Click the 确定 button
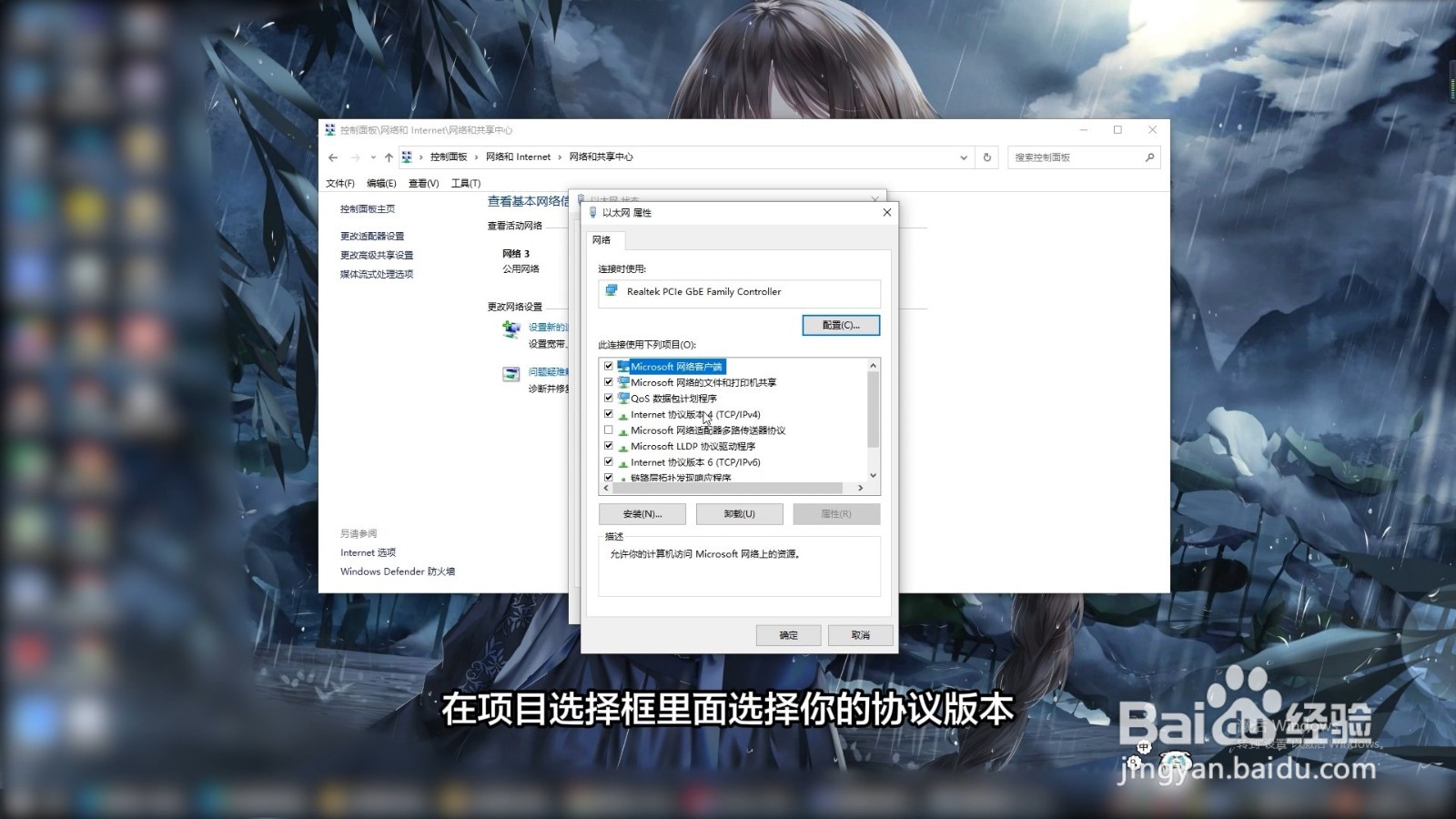 coord(789,635)
